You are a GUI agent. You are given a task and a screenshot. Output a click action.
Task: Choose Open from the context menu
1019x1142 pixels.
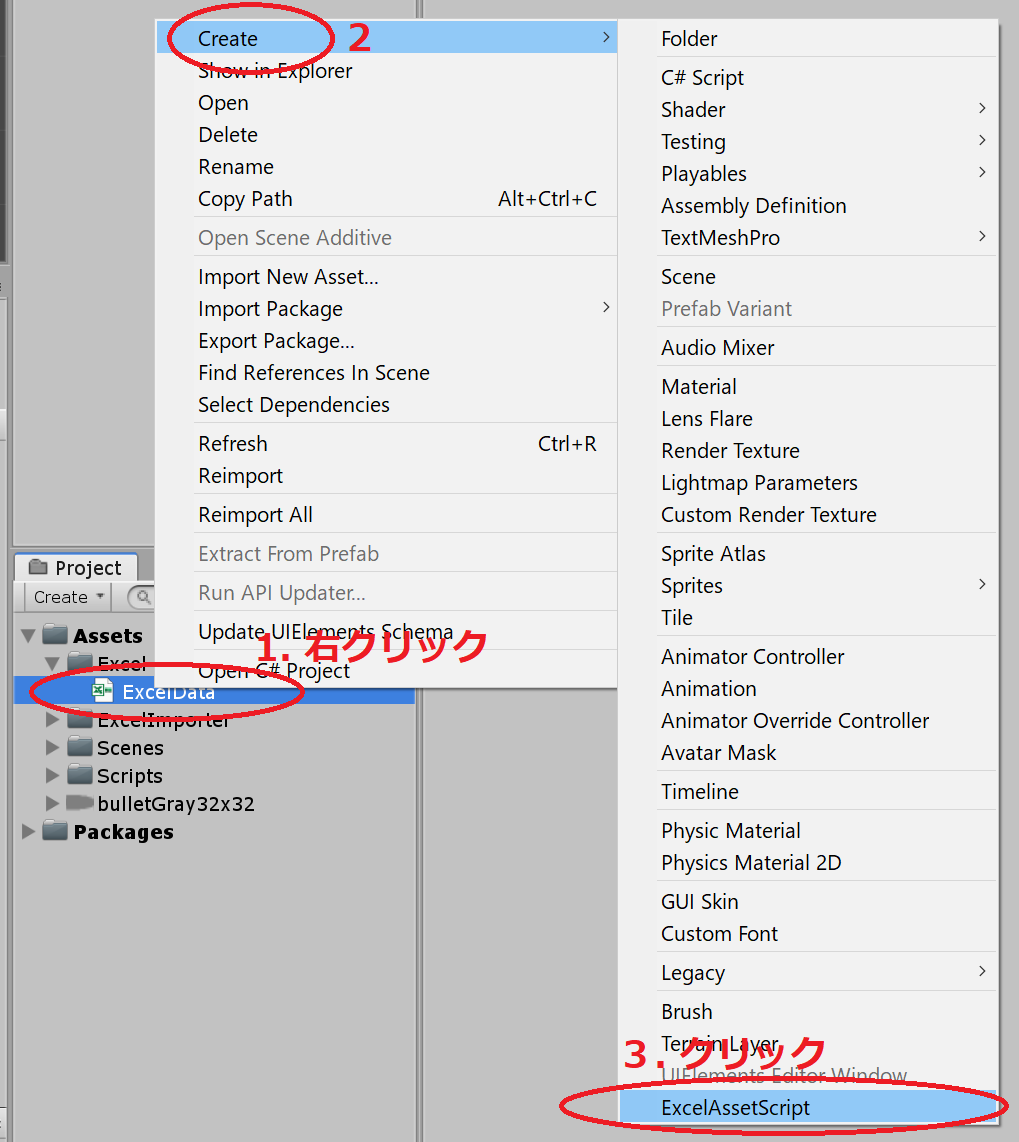pyautogui.click(x=387, y=103)
